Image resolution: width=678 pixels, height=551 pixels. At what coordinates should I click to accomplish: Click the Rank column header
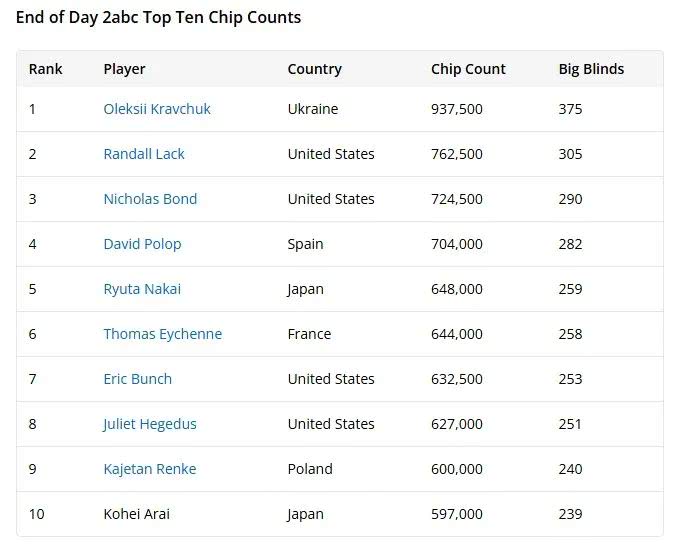point(45,69)
